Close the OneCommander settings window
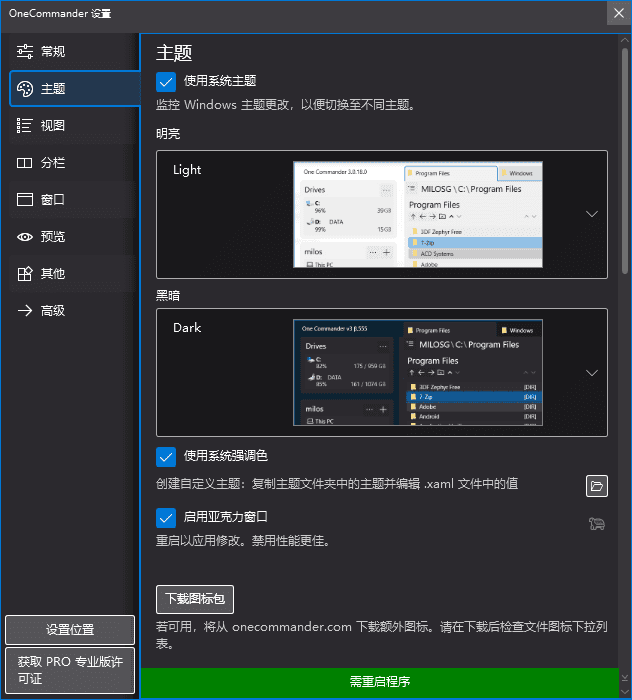The width and height of the screenshot is (632, 700). click(619, 13)
